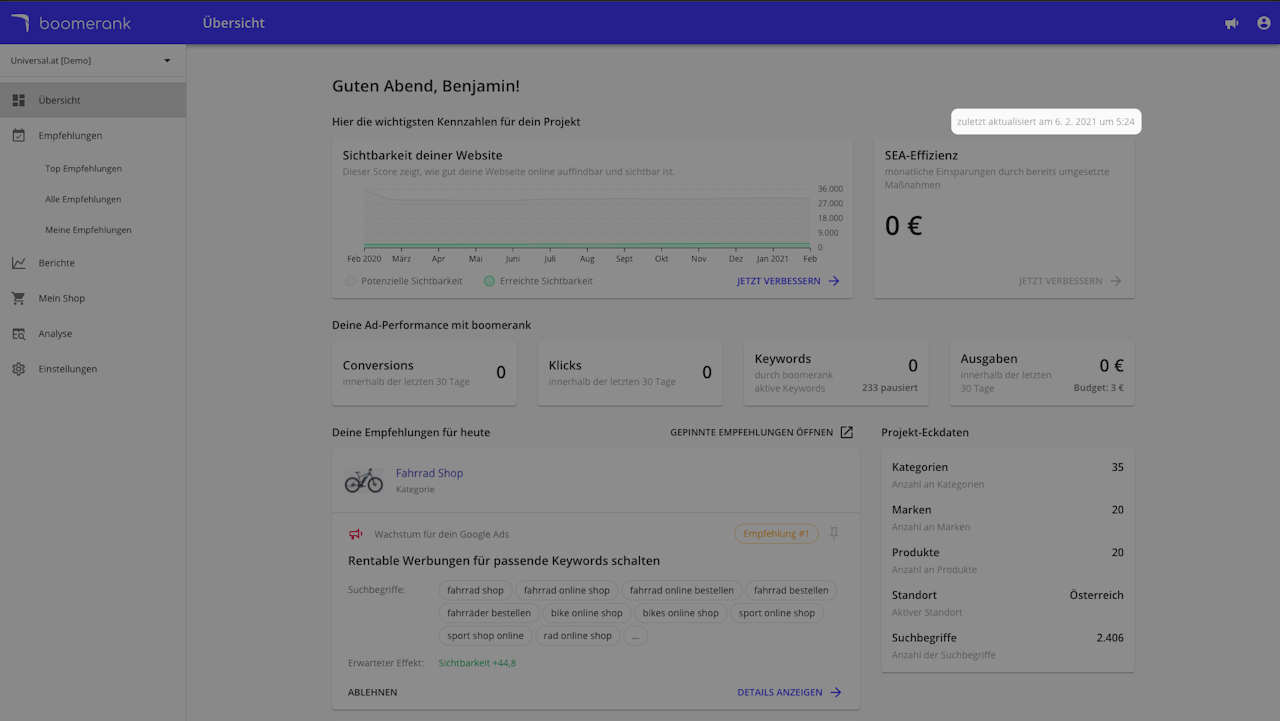Go to Übersicht in the sidebar

tap(93, 100)
